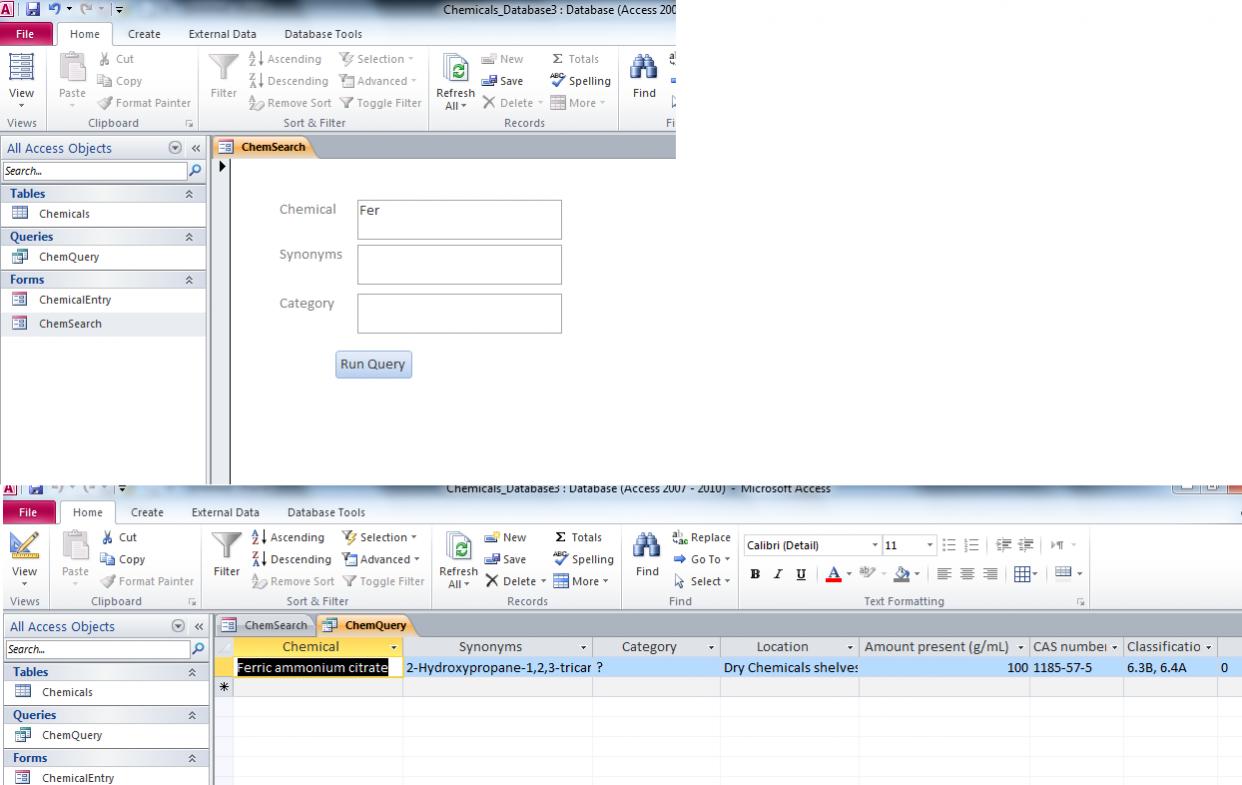Click the search magnifier in ChemSearch window's navigation pane
1242x785 pixels.
click(x=197, y=171)
